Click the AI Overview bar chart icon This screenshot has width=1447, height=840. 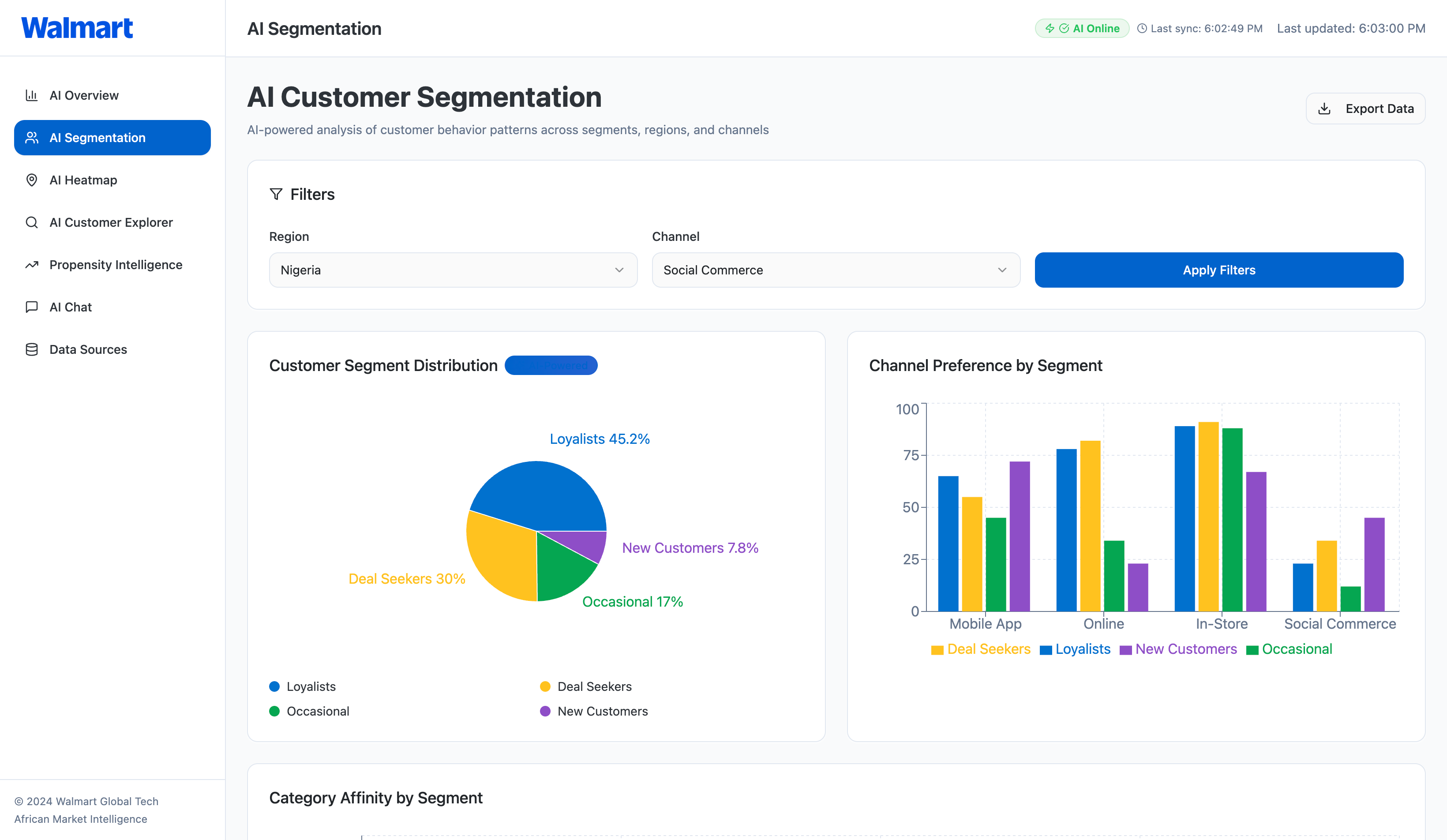pyautogui.click(x=32, y=95)
